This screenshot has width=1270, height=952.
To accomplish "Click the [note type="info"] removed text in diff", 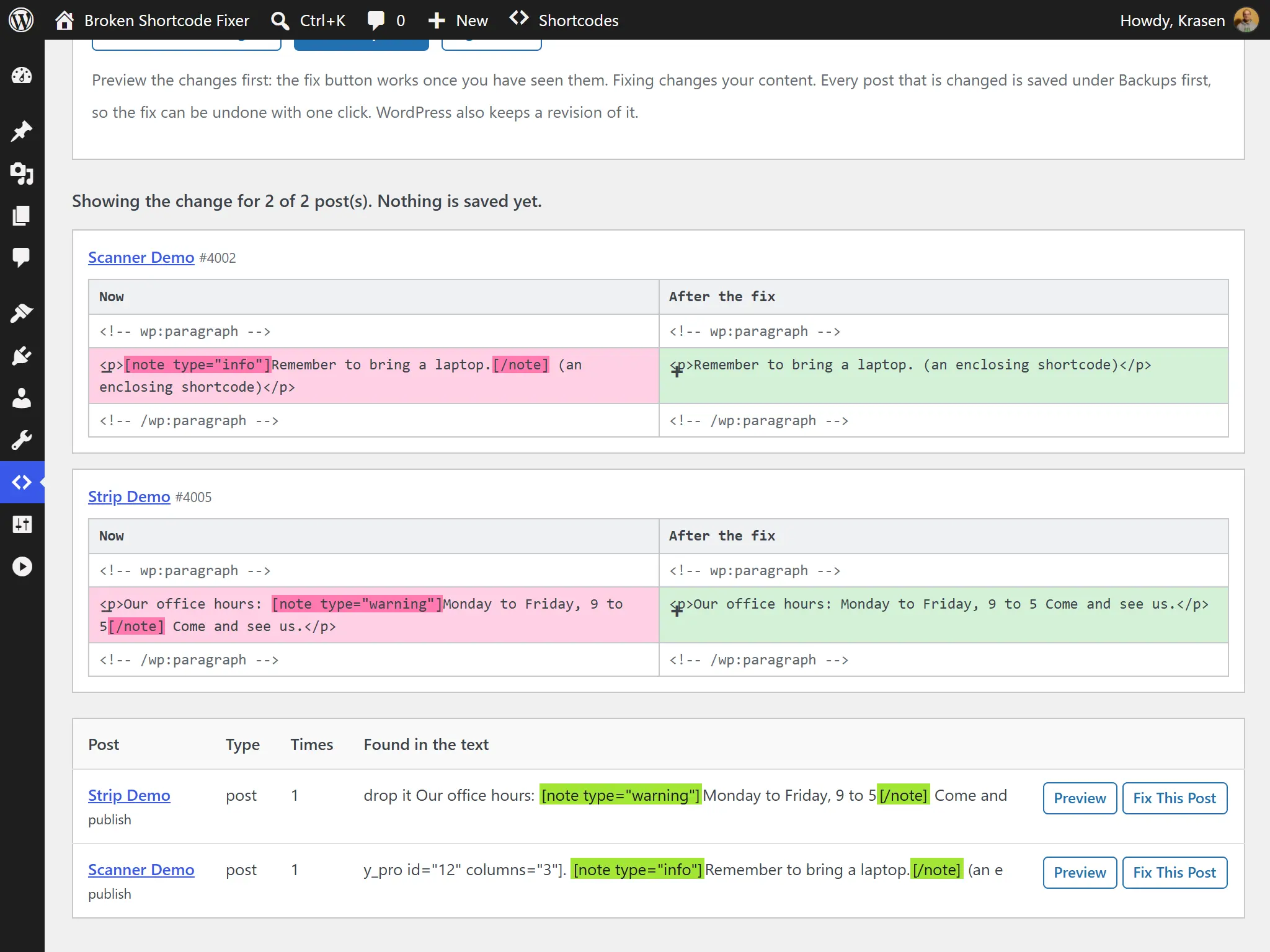I will pyautogui.click(x=198, y=364).
